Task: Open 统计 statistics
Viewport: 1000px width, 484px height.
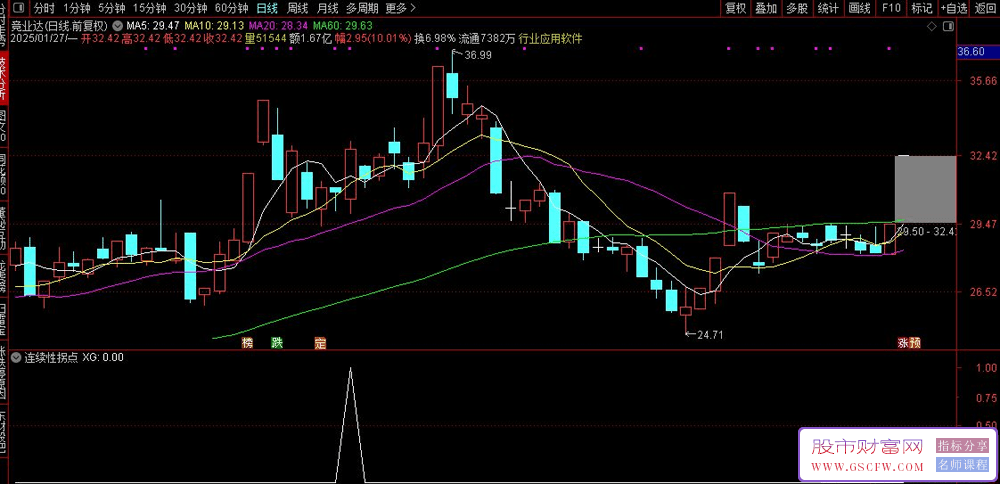Action: point(828,8)
